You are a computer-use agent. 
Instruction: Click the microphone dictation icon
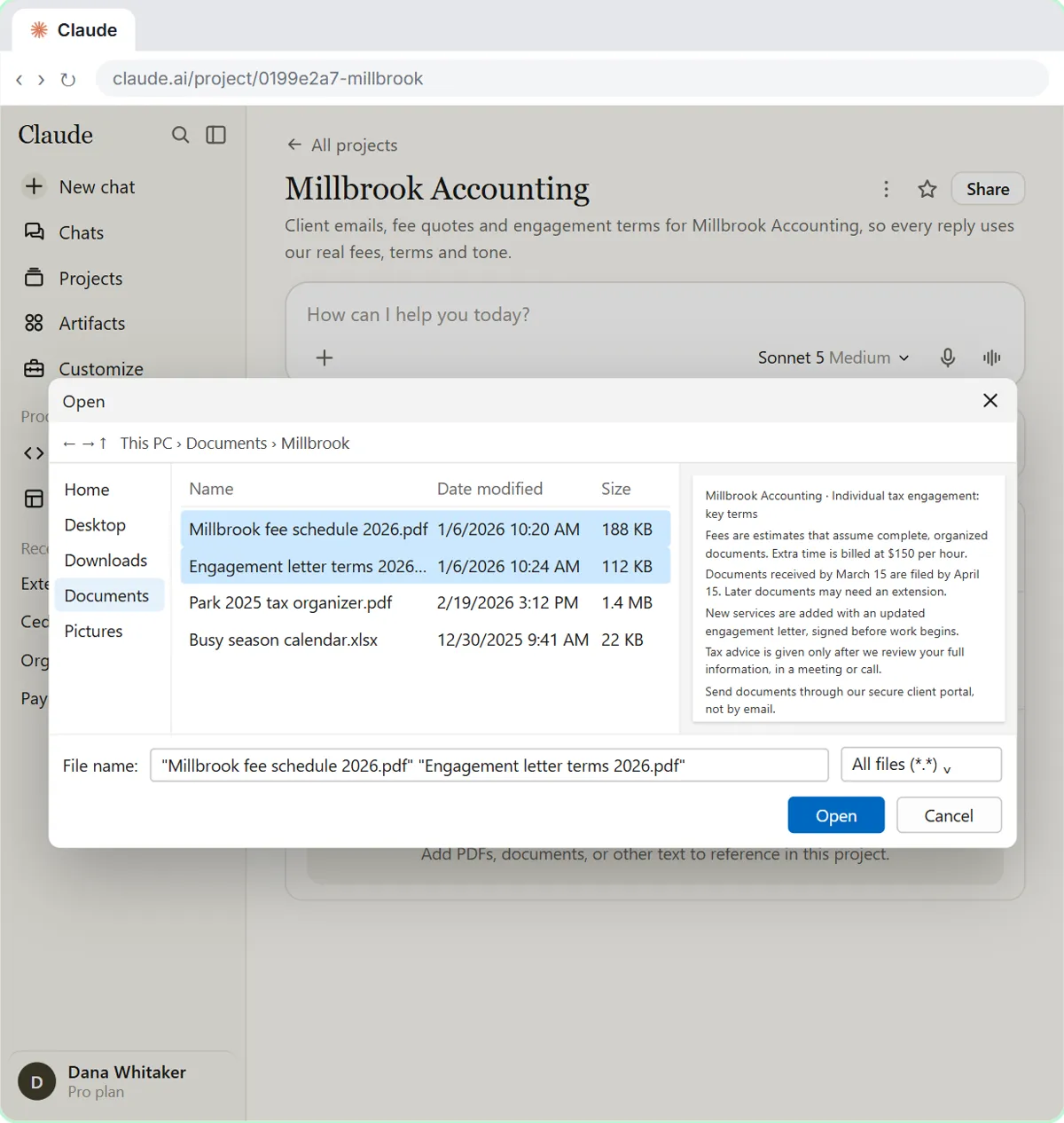pyautogui.click(x=948, y=357)
